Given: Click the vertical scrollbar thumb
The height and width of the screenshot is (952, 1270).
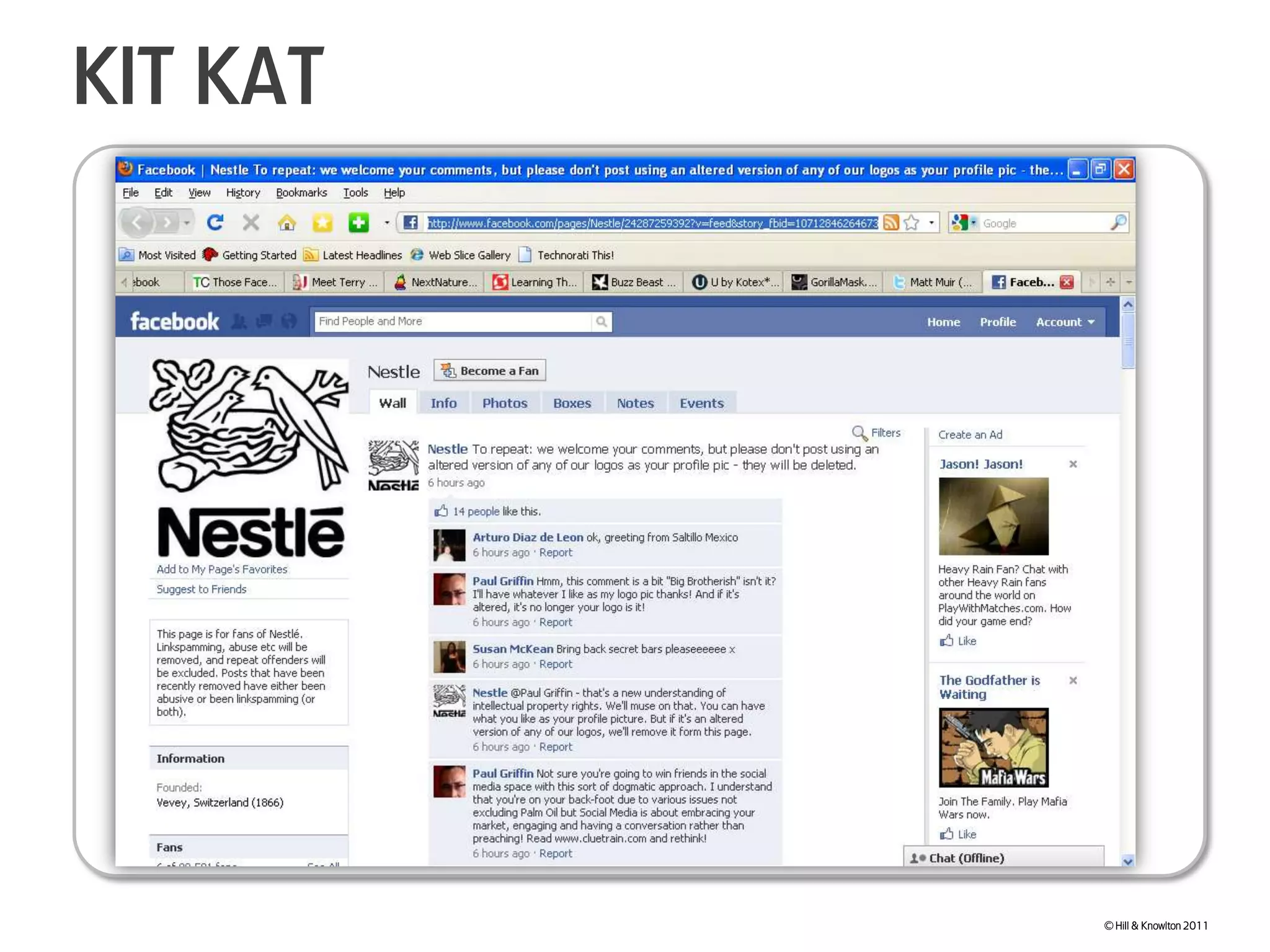Looking at the screenshot, I should click(1128, 341).
